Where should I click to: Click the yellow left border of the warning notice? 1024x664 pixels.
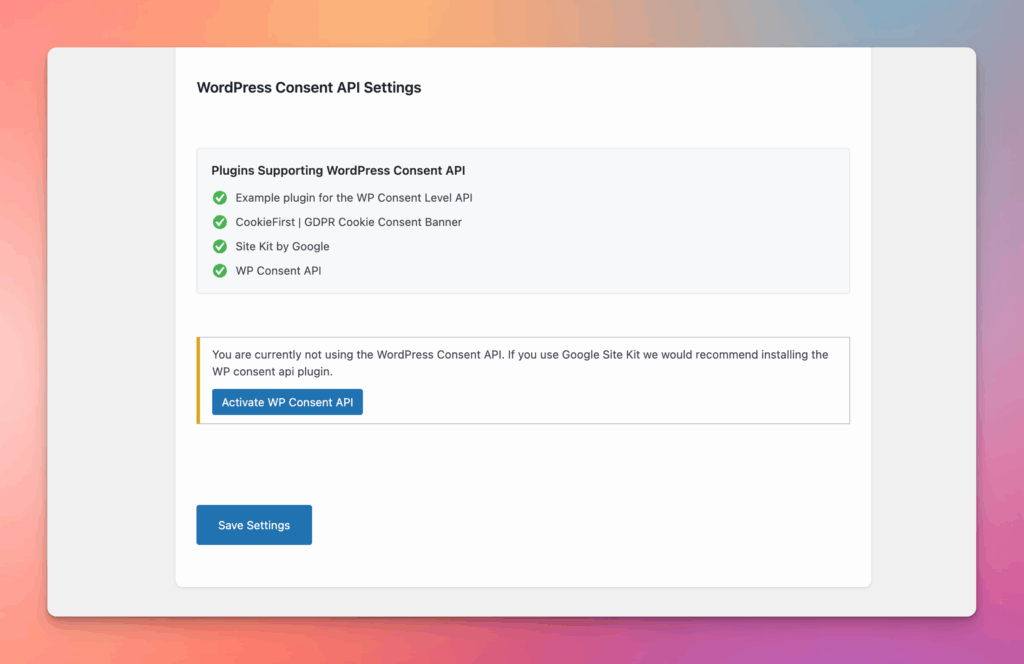[x=198, y=381]
